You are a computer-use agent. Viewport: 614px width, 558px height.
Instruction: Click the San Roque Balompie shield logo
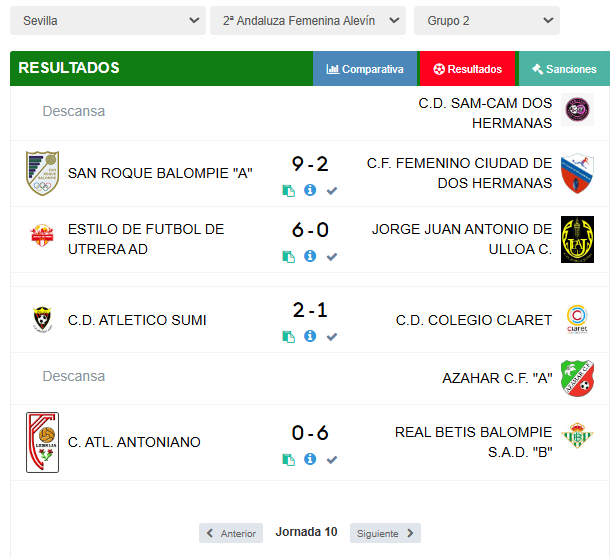42,173
